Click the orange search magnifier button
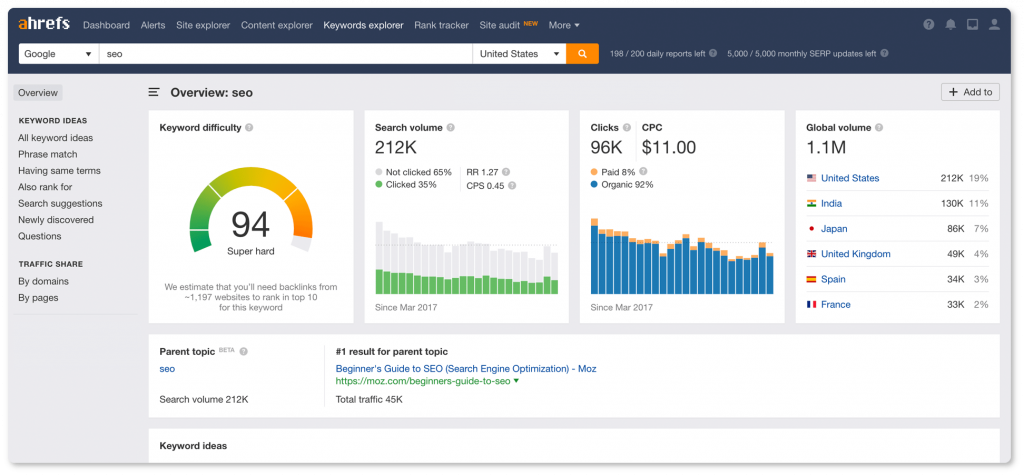1024x476 pixels. (x=582, y=54)
